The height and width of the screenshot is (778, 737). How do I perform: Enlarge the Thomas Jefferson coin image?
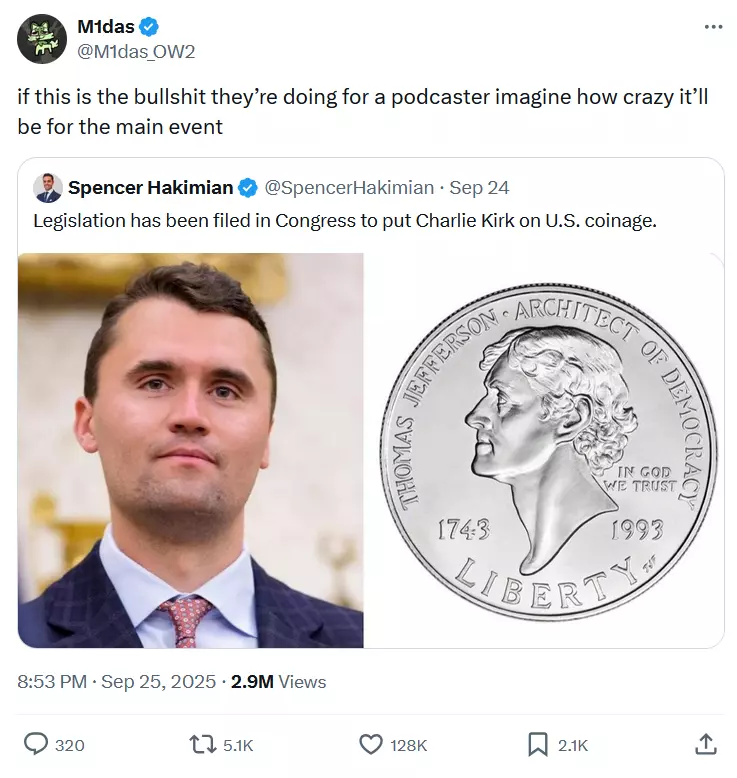544,450
